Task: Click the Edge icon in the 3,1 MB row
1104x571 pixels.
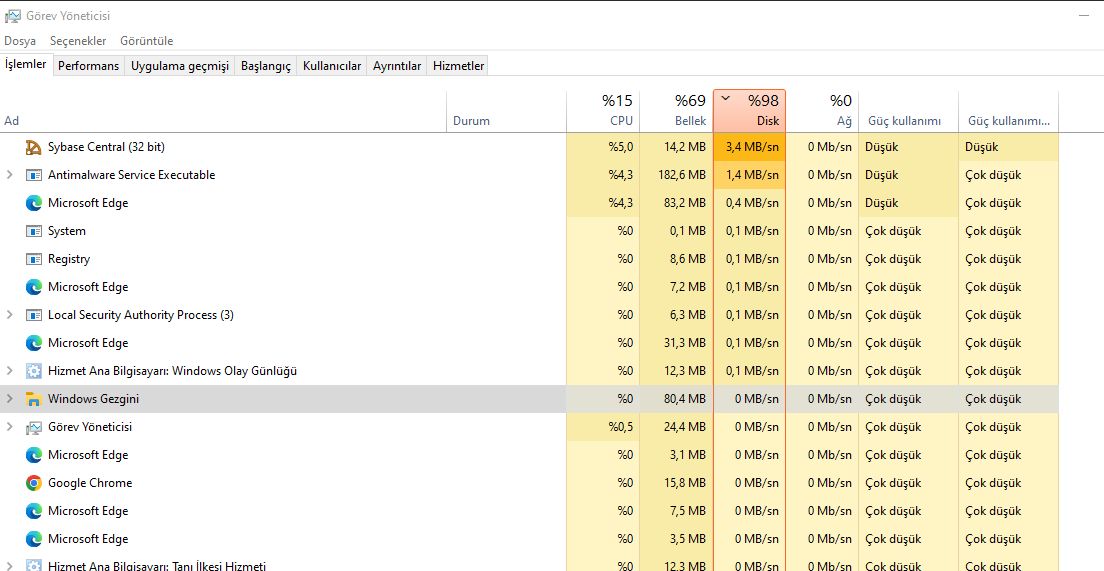Action: (33, 455)
